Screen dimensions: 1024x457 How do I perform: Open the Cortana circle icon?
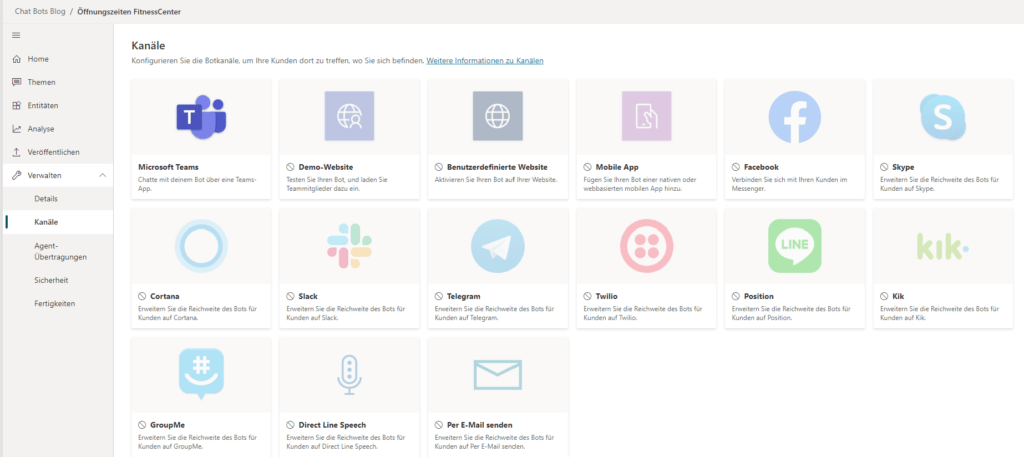click(201, 245)
